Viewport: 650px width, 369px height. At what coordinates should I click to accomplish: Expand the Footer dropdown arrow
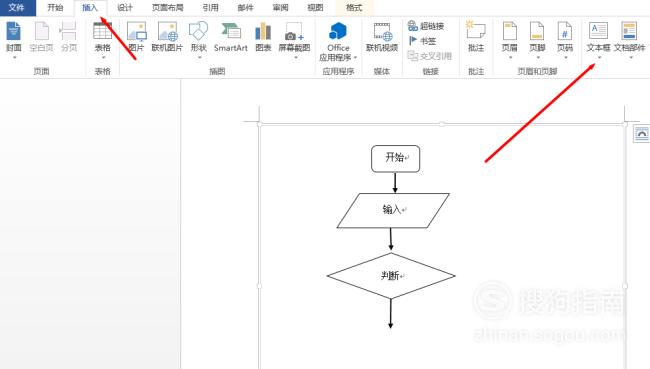click(x=538, y=58)
